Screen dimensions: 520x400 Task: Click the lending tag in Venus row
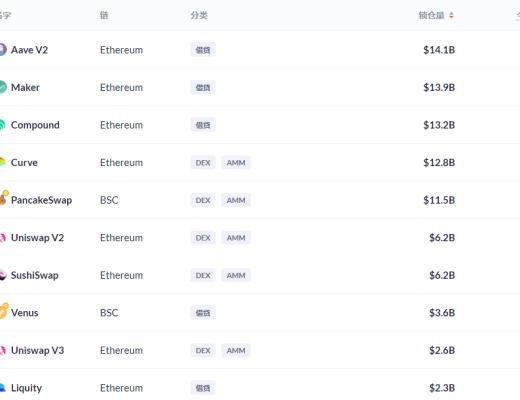[203, 313]
